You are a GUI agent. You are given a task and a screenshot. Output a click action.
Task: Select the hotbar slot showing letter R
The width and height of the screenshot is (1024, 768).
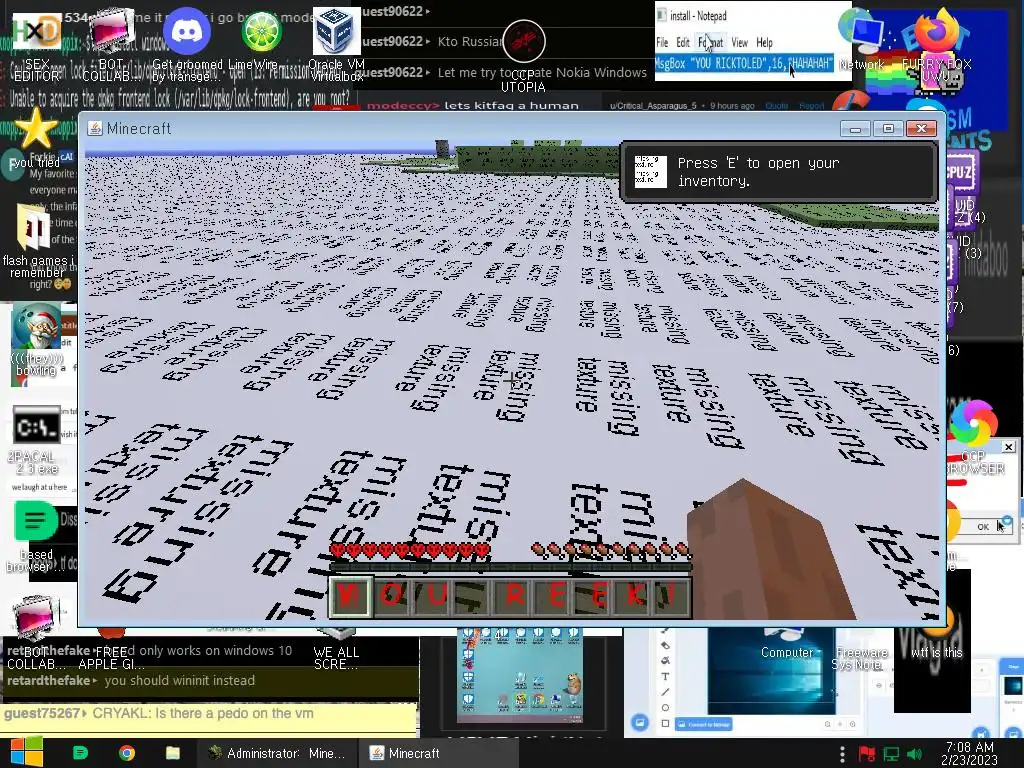tap(513, 596)
